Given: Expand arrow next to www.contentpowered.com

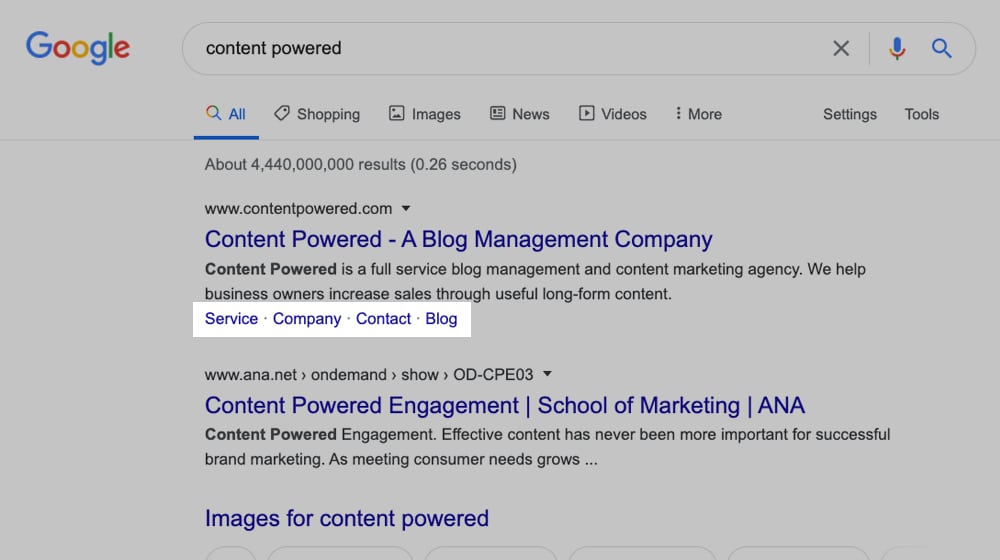Looking at the screenshot, I should coord(406,209).
